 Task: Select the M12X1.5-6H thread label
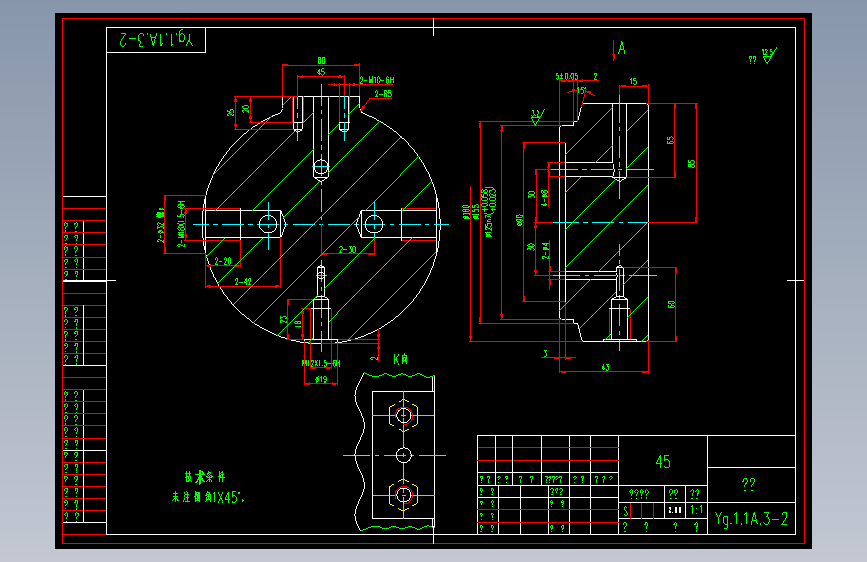point(321,363)
